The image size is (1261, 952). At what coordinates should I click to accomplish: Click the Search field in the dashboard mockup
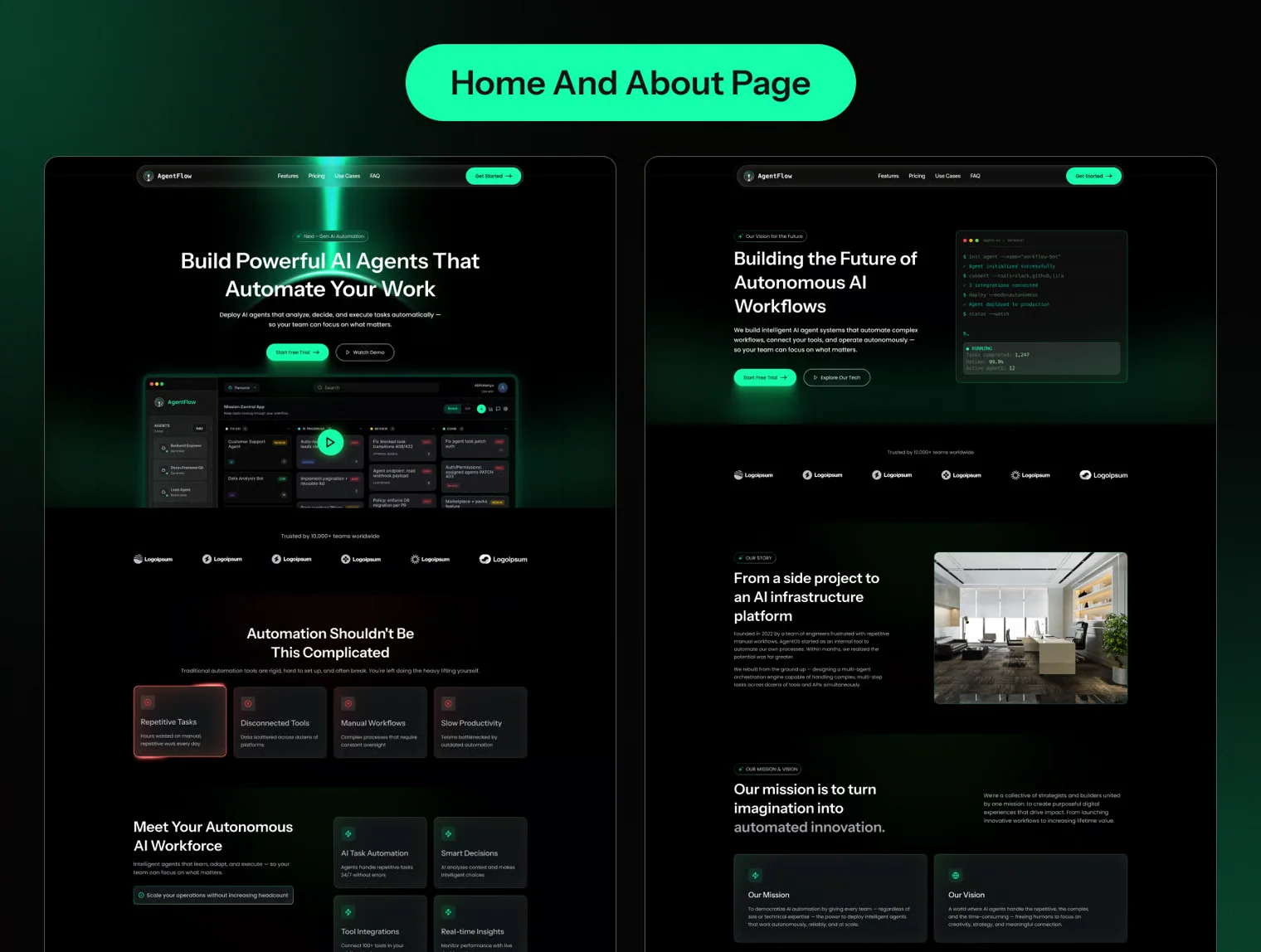click(x=377, y=387)
